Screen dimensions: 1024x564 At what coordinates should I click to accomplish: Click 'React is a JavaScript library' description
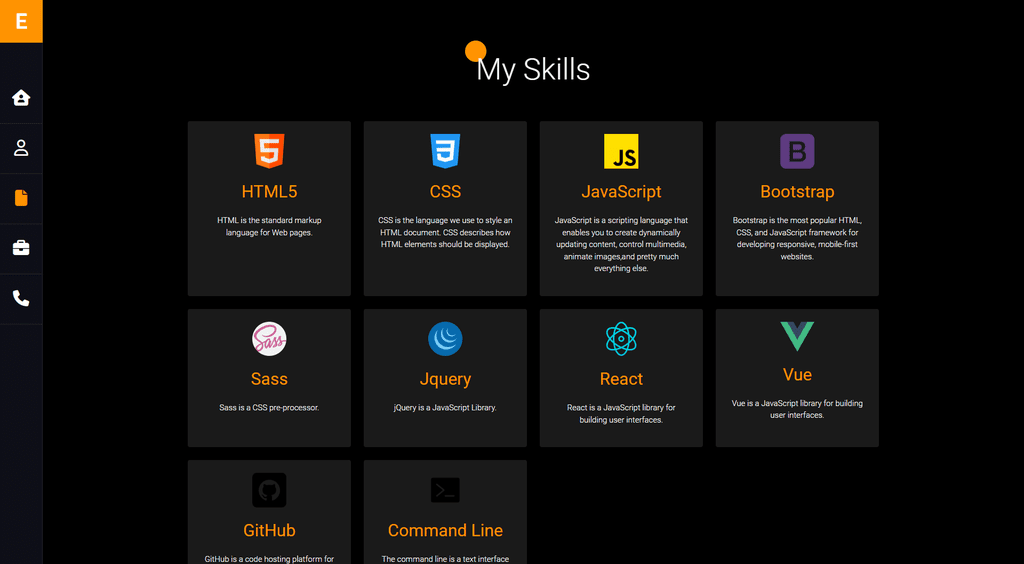pos(621,414)
